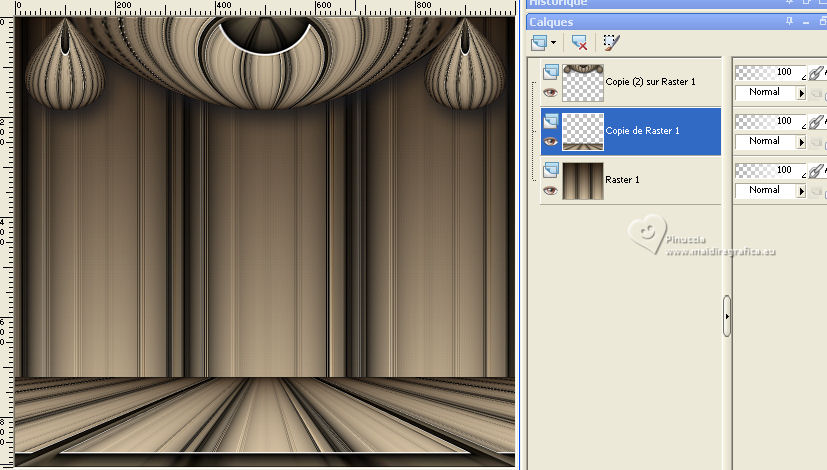Click link icon for Raster 1 layer

[816, 170]
